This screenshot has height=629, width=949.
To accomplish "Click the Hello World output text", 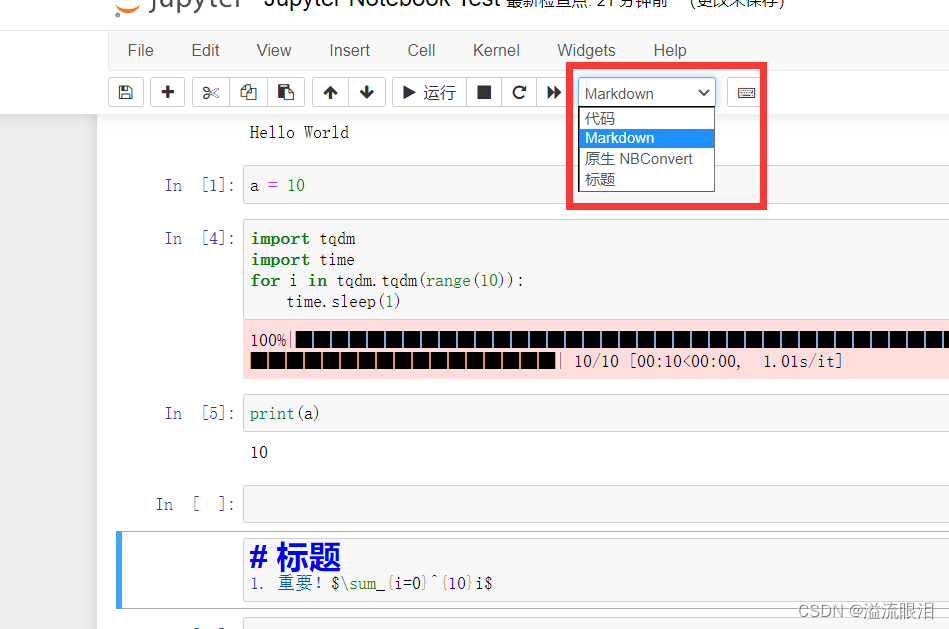I will click(299, 133).
